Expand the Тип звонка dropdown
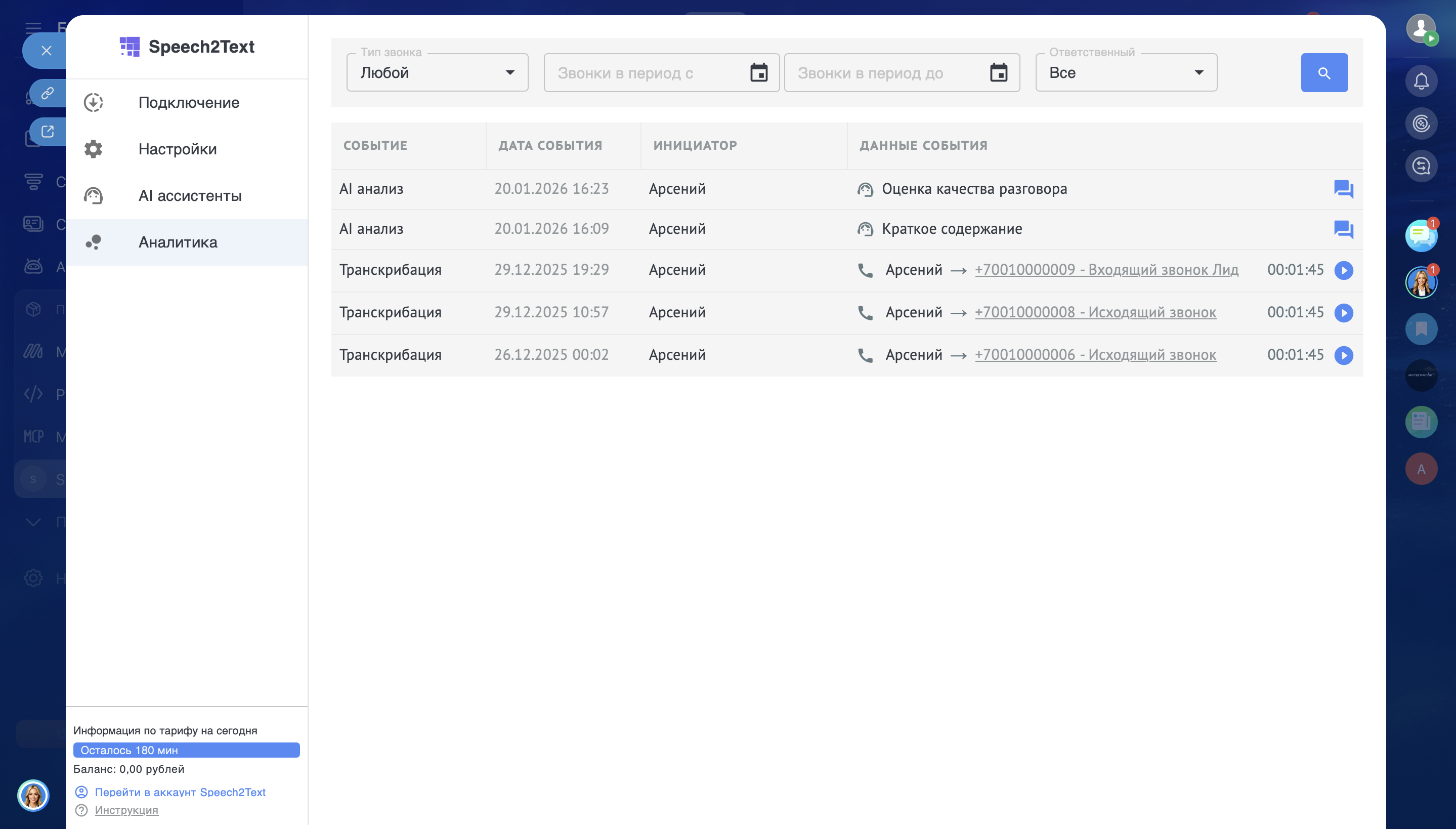 pos(437,73)
